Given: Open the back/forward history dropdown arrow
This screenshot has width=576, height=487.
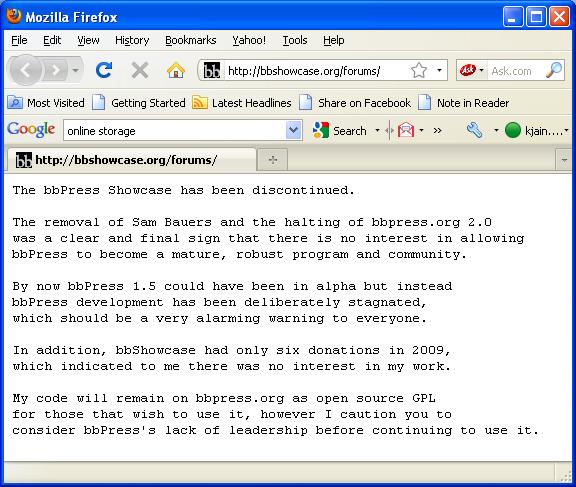Looking at the screenshot, I should pyautogui.click(x=75, y=70).
